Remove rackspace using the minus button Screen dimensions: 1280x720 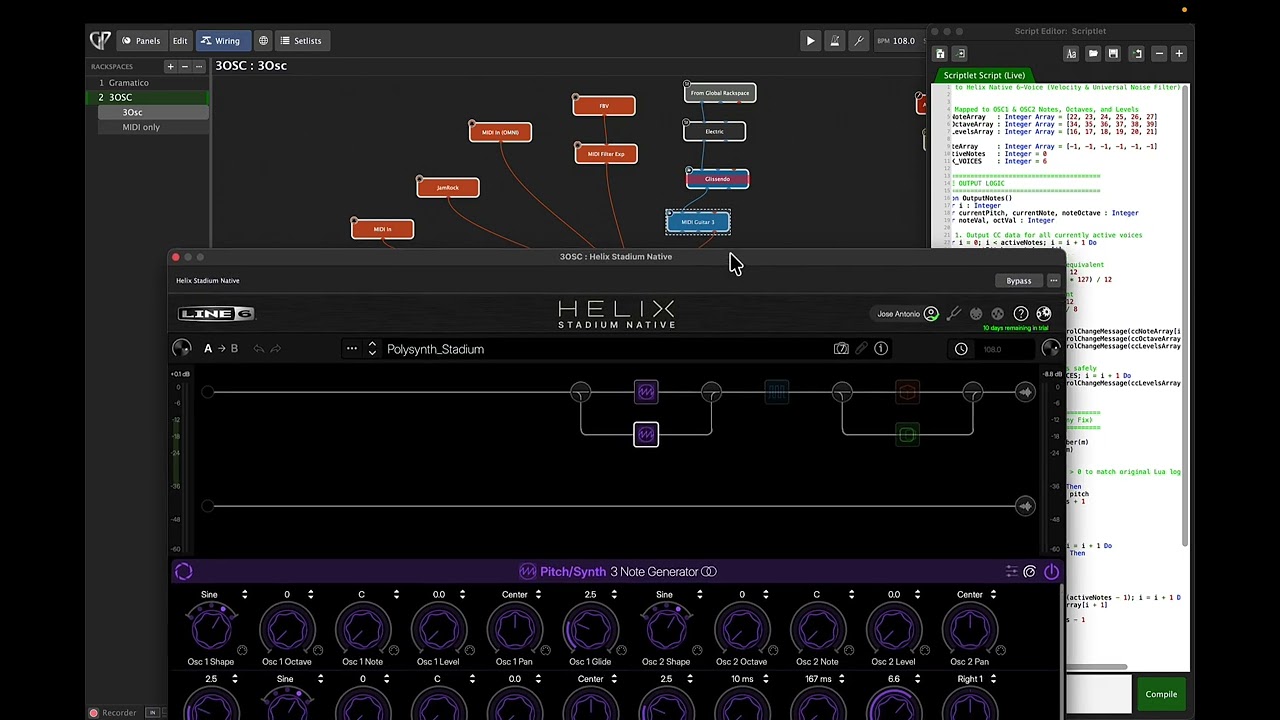coord(184,67)
